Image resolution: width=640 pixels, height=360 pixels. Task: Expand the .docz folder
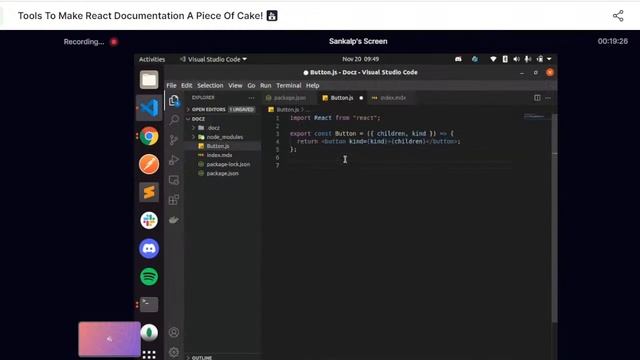click(213, 128)
